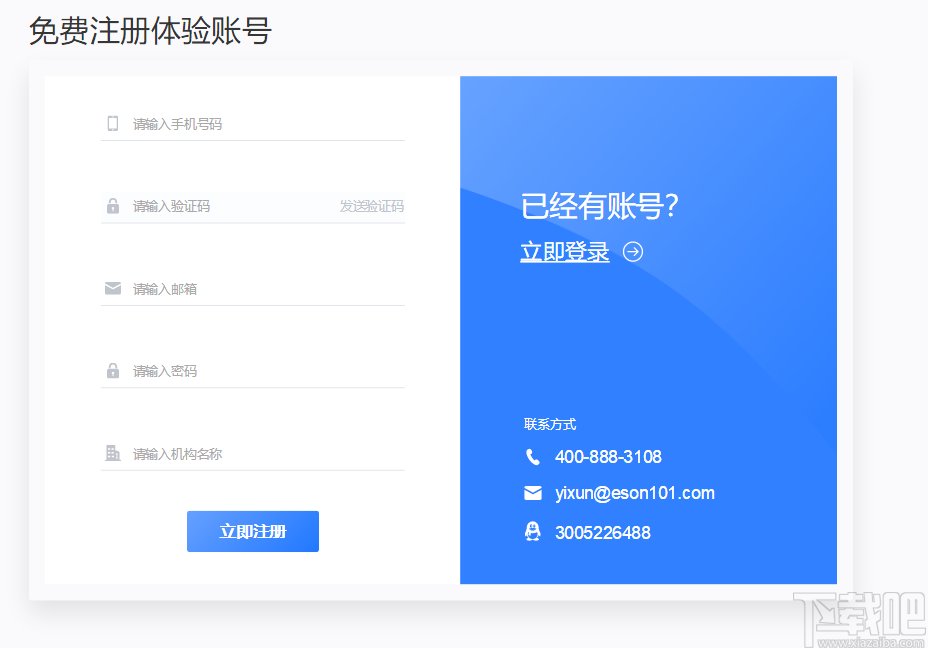Image resolution: width=928 pixels, height=648 pixels.
Task: Focus the 请输入邮箱 email field
Action: point(253,289)
